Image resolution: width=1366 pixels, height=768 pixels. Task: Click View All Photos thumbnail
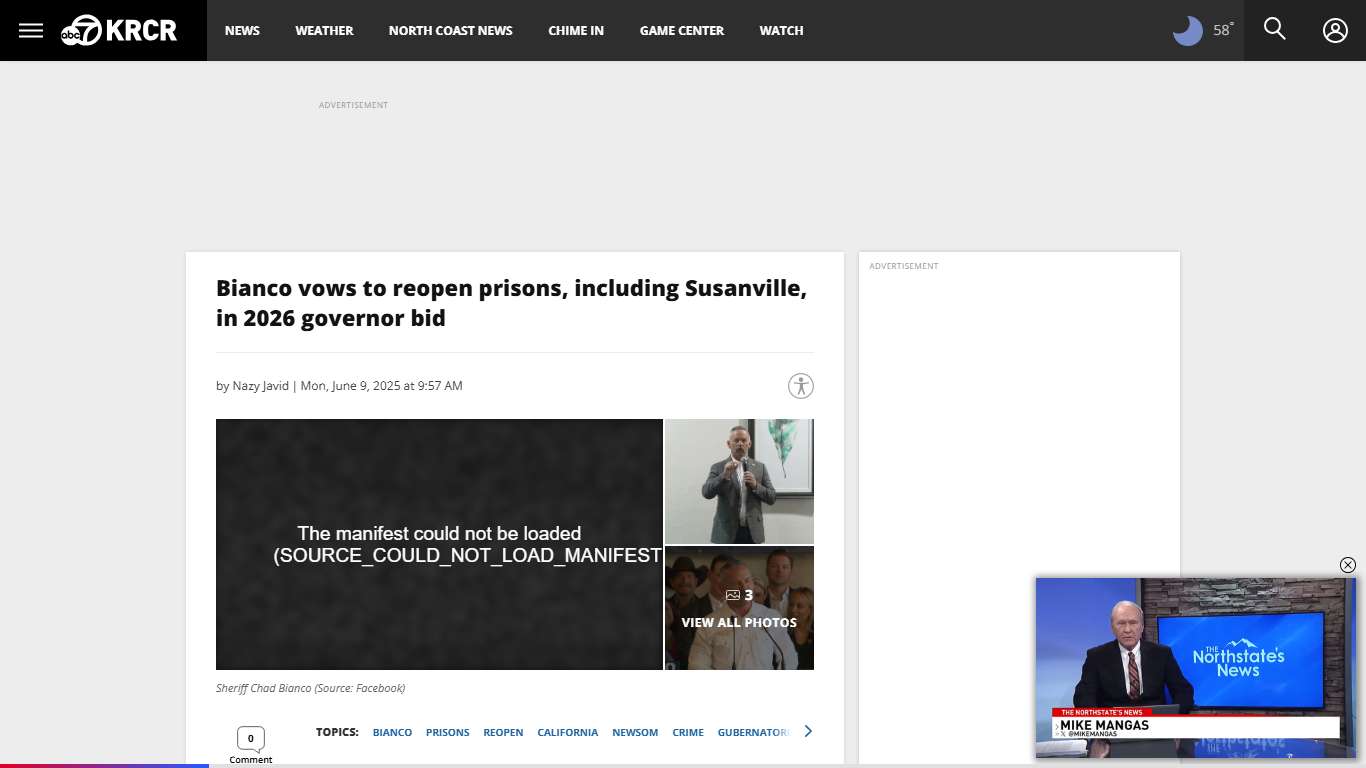click(x=739, y=608)
